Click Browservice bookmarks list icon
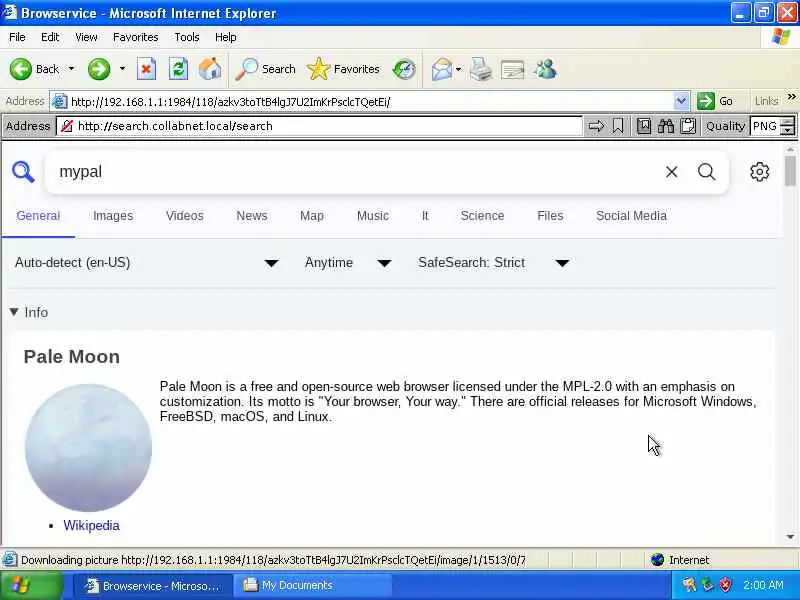Screen dimensions: 800x600 644,126
